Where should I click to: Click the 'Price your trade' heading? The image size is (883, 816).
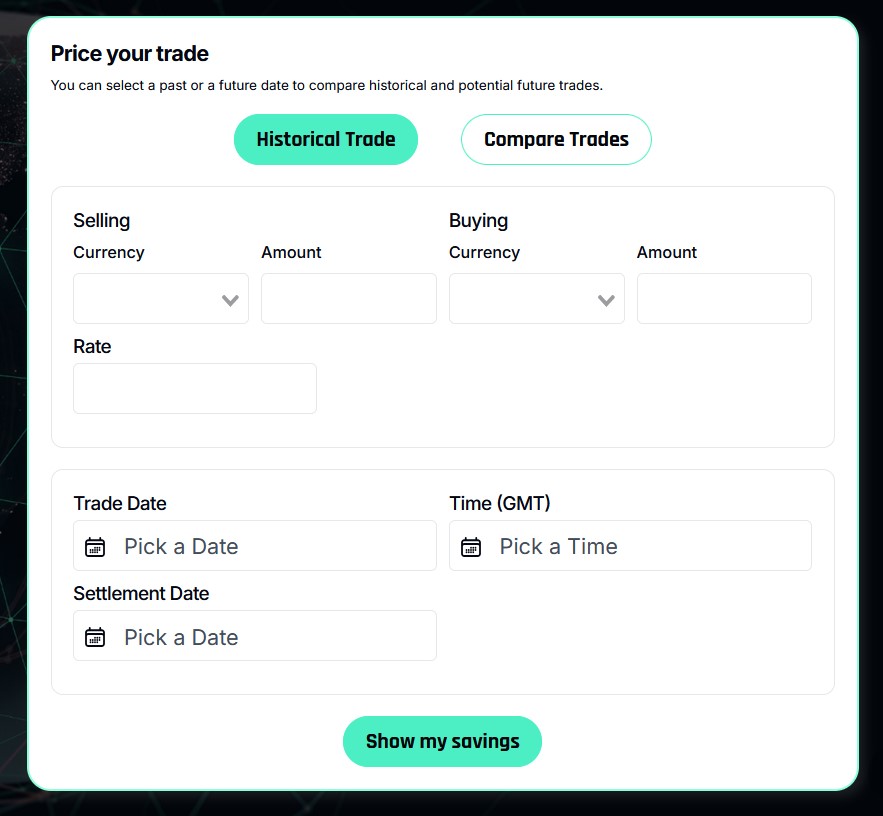pos(130,53)
